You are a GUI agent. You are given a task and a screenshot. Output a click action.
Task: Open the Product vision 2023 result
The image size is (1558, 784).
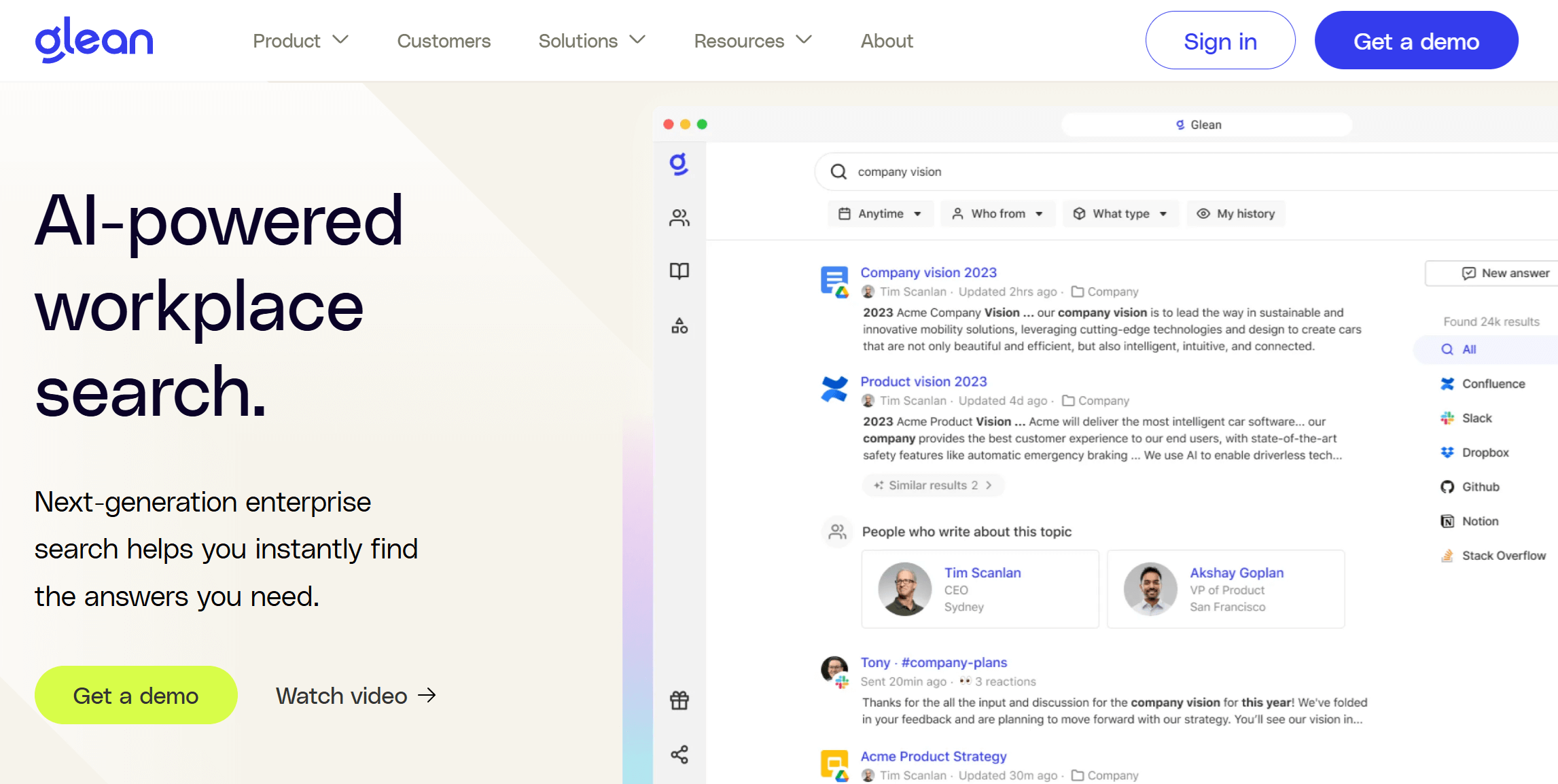(x=923, y=382)
